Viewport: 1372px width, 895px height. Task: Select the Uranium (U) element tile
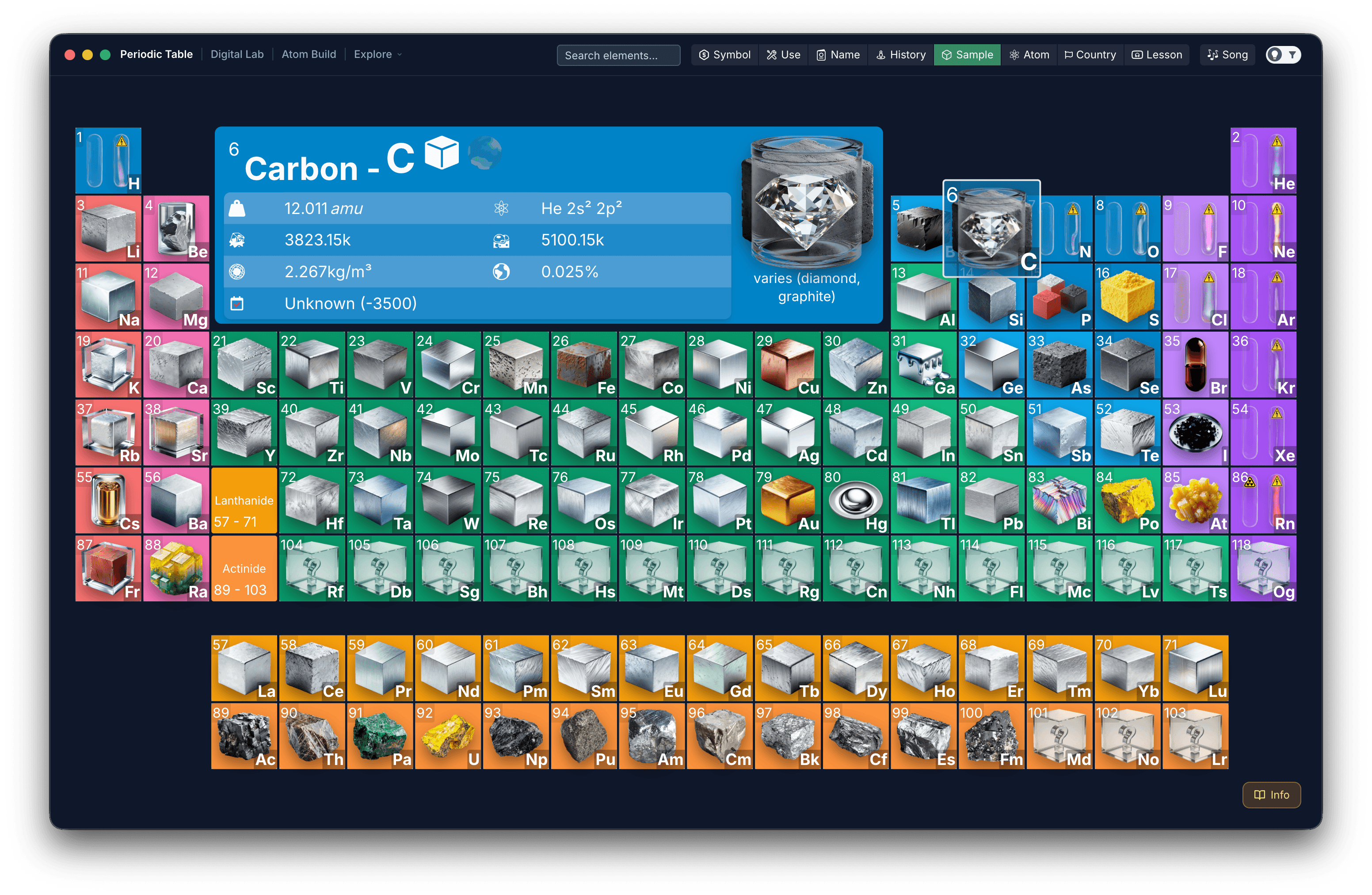pyautogui.click(x=448, y=736)
